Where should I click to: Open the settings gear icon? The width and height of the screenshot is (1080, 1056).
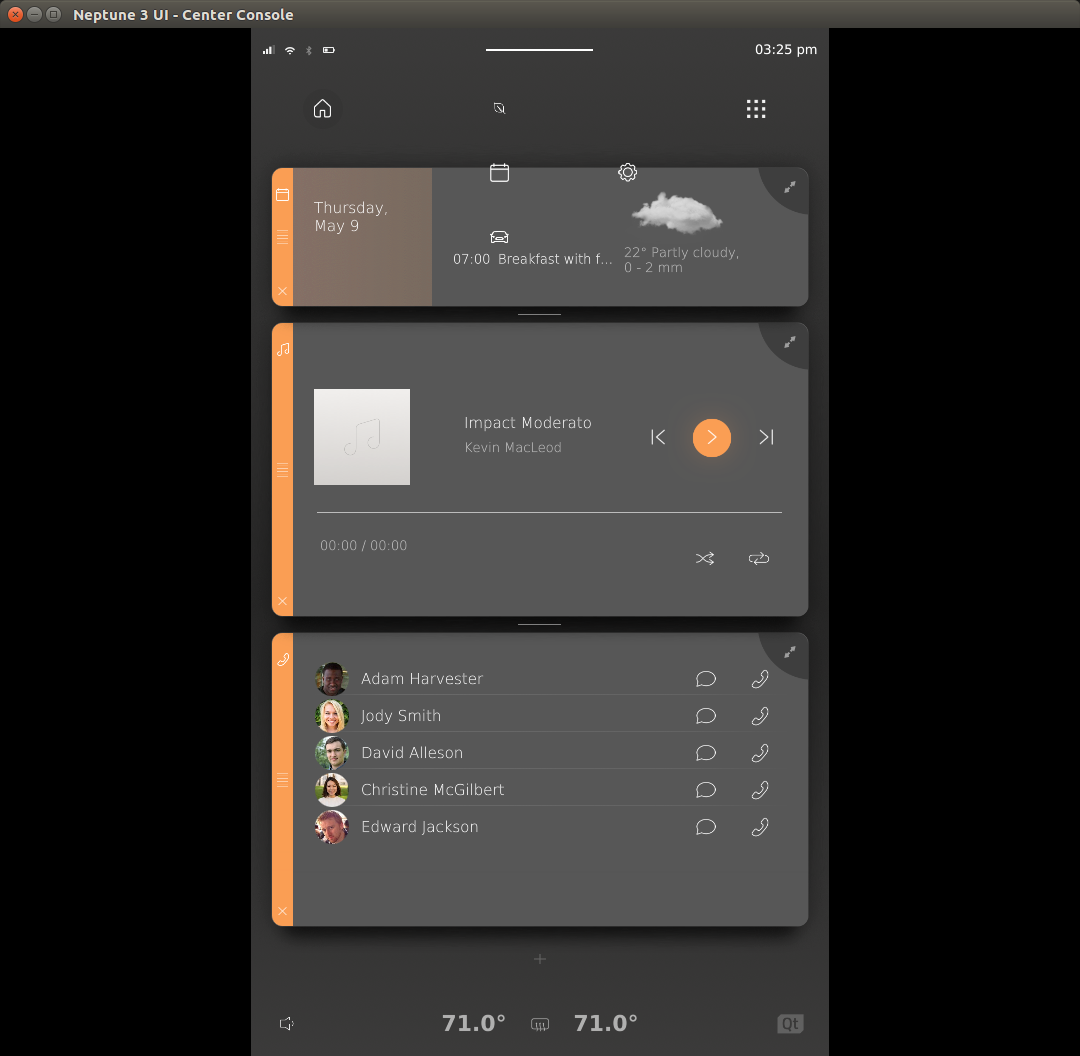coord(627,172)
